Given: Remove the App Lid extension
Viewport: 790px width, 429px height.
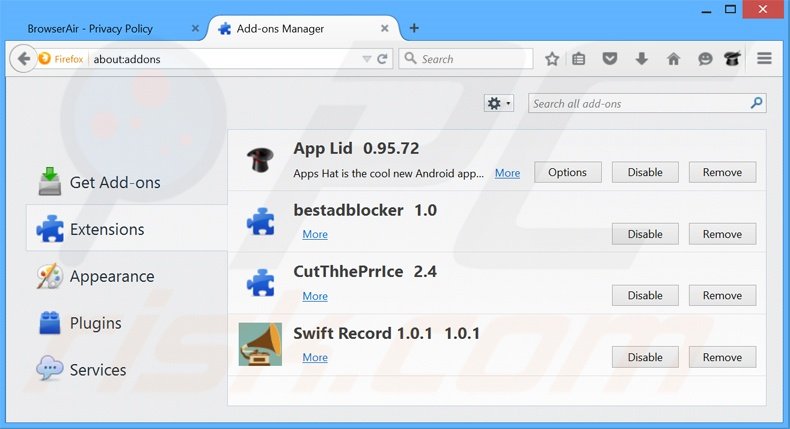Looking at the screenshot, I should point(722,172).
